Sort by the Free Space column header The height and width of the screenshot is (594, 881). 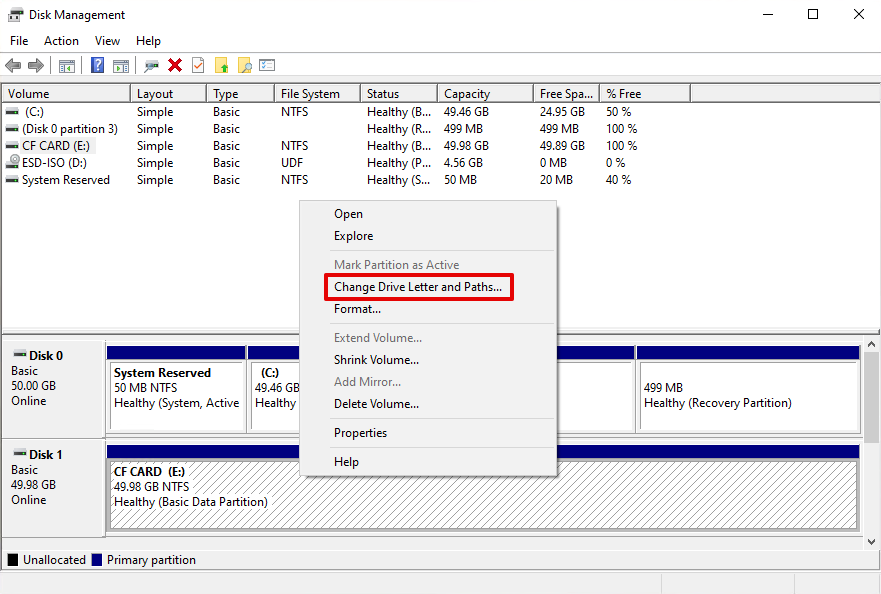click(566, 93)
